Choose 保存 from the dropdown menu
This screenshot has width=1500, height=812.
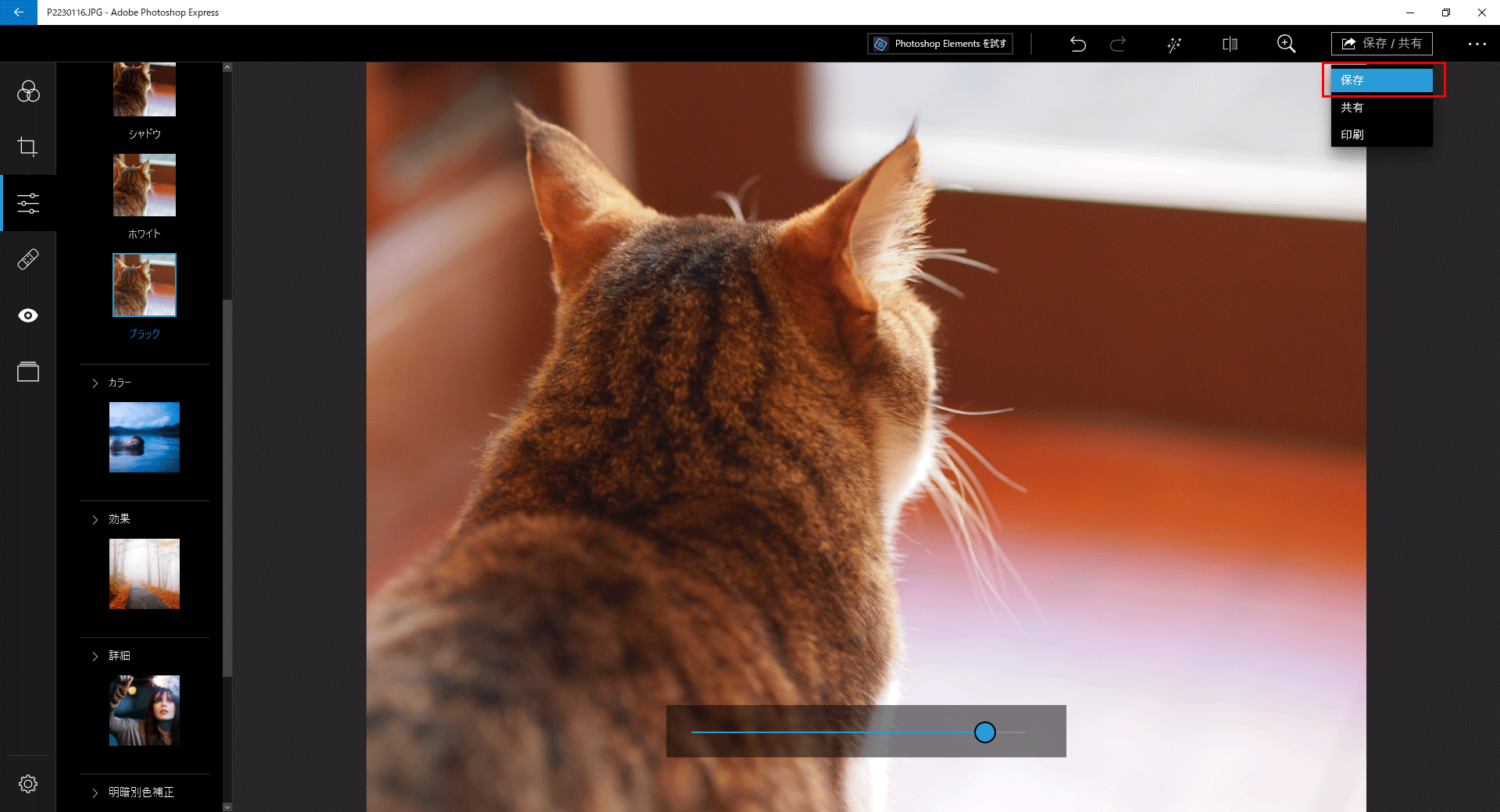[x=1380, y=80]
